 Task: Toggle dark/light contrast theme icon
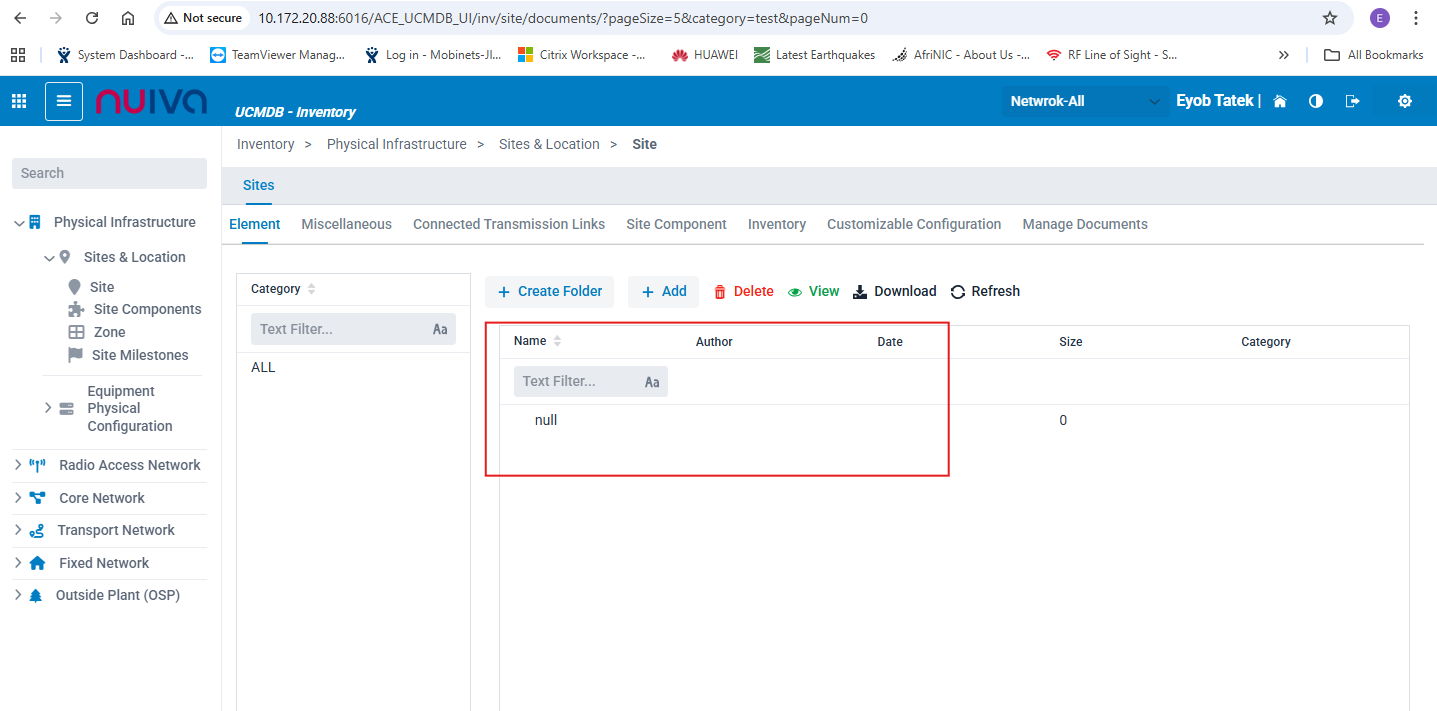pos(1316,101)
